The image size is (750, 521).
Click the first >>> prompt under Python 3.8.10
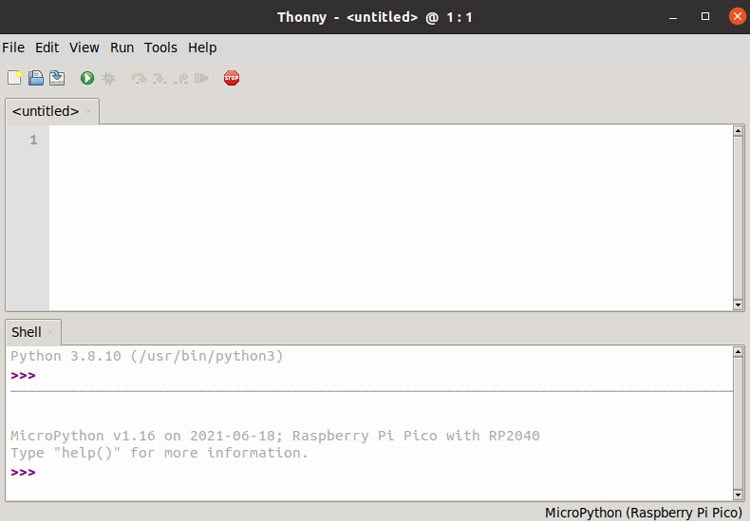[23, 375]
